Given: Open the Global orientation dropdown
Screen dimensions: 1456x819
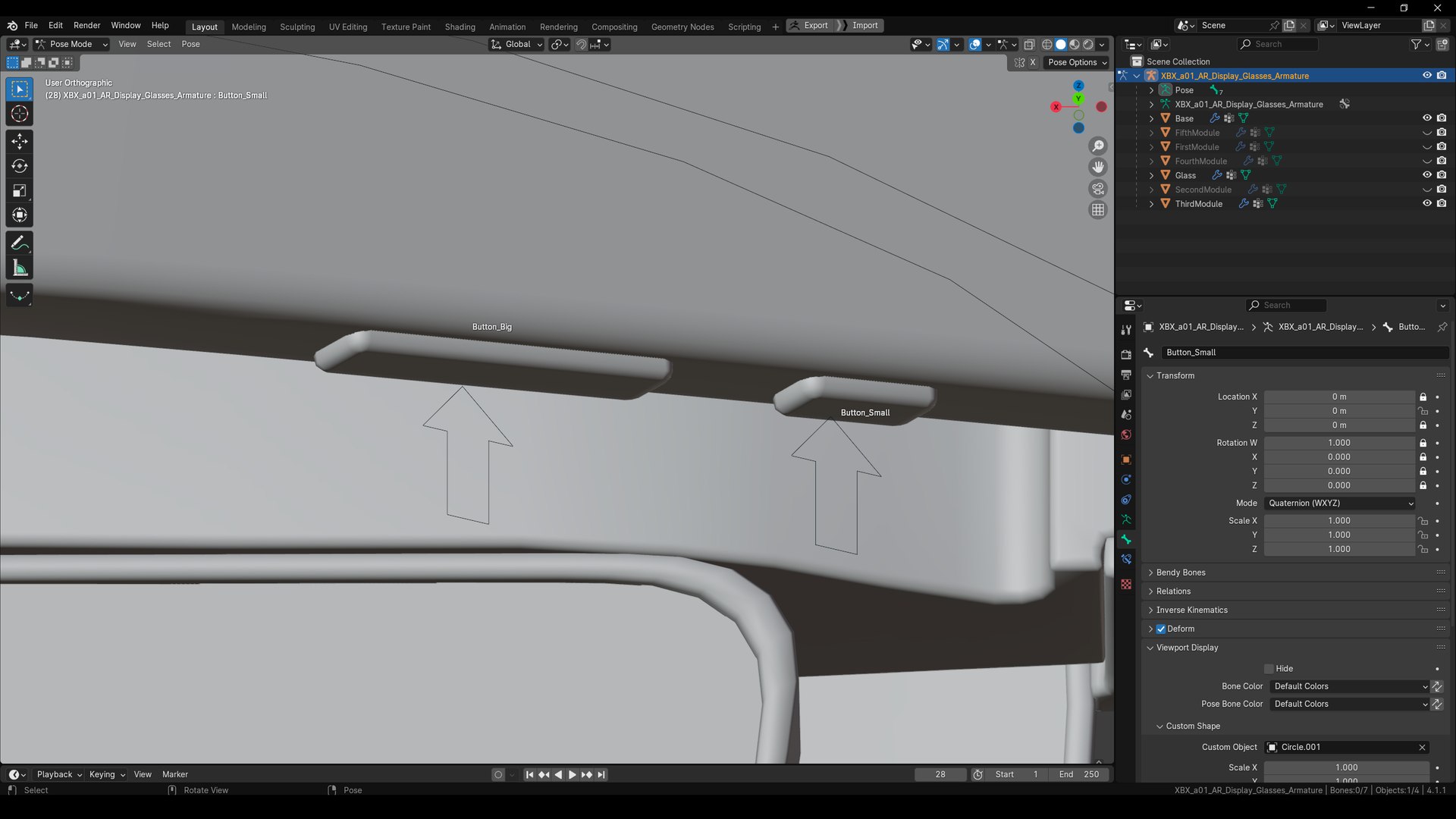Looking at the screenshot, I should click(x=516, y=45).
